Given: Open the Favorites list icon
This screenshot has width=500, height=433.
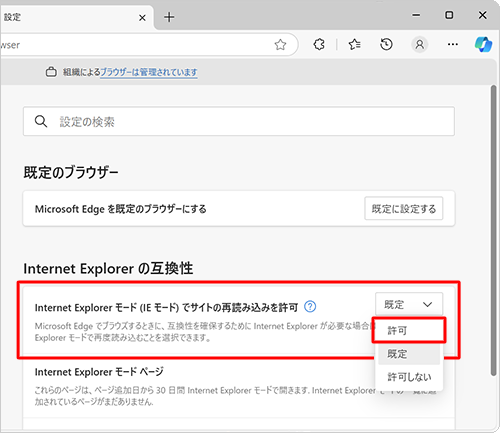Looking at the screenshot, I should [x=354, y=44].
